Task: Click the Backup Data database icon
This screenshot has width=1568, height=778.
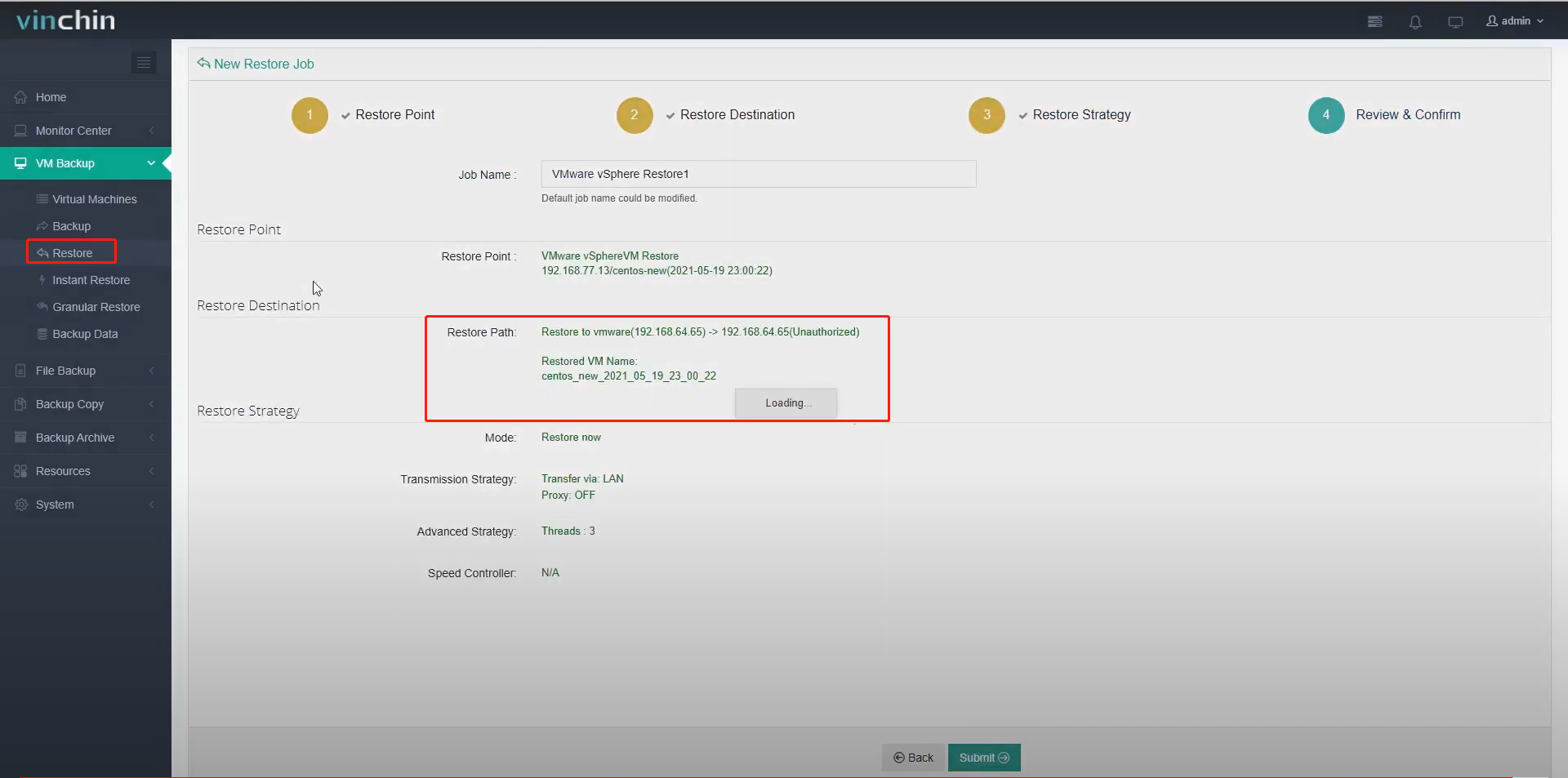Action: (42, 334)
